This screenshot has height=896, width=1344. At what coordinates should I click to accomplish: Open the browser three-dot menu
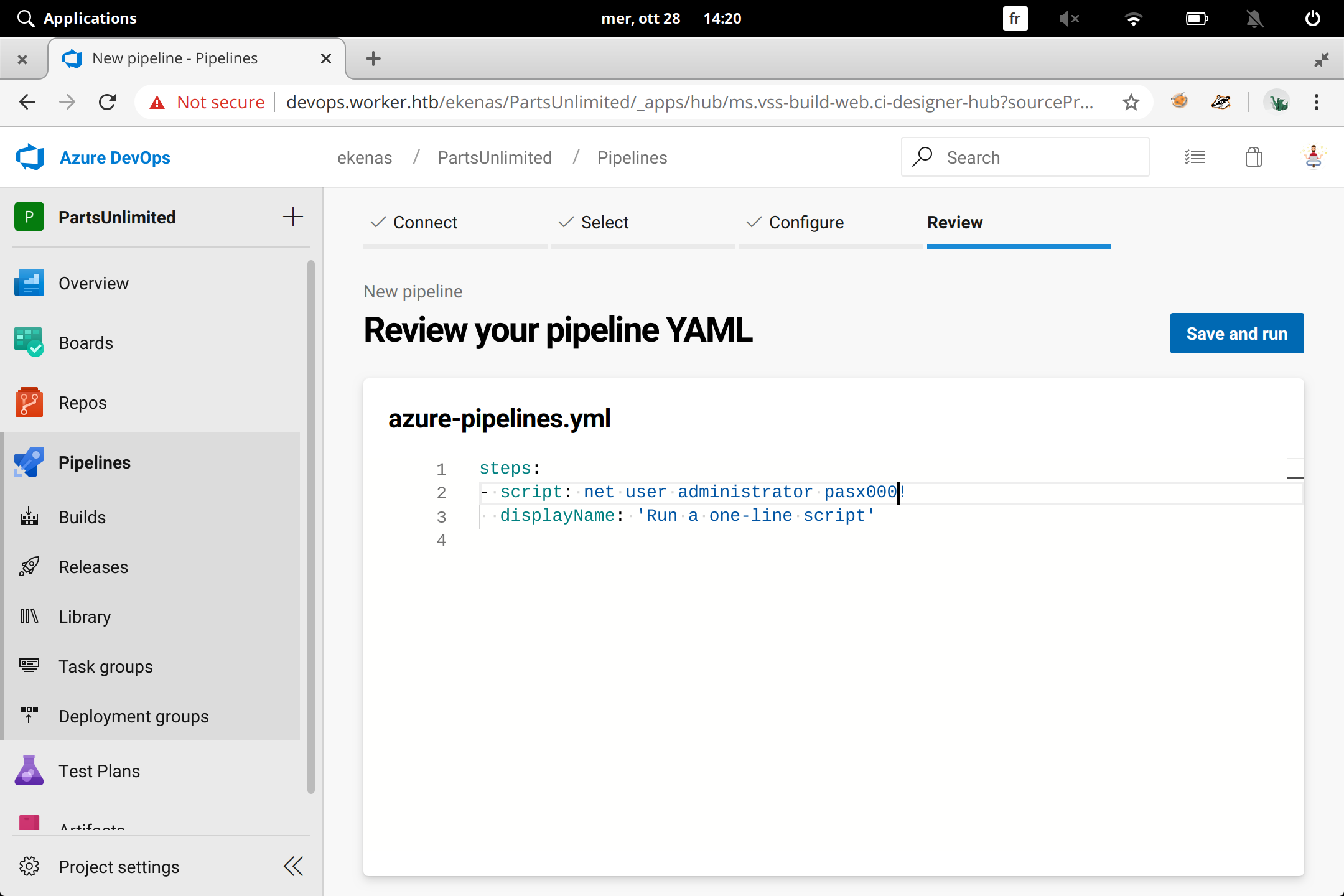coord(1316,102)
